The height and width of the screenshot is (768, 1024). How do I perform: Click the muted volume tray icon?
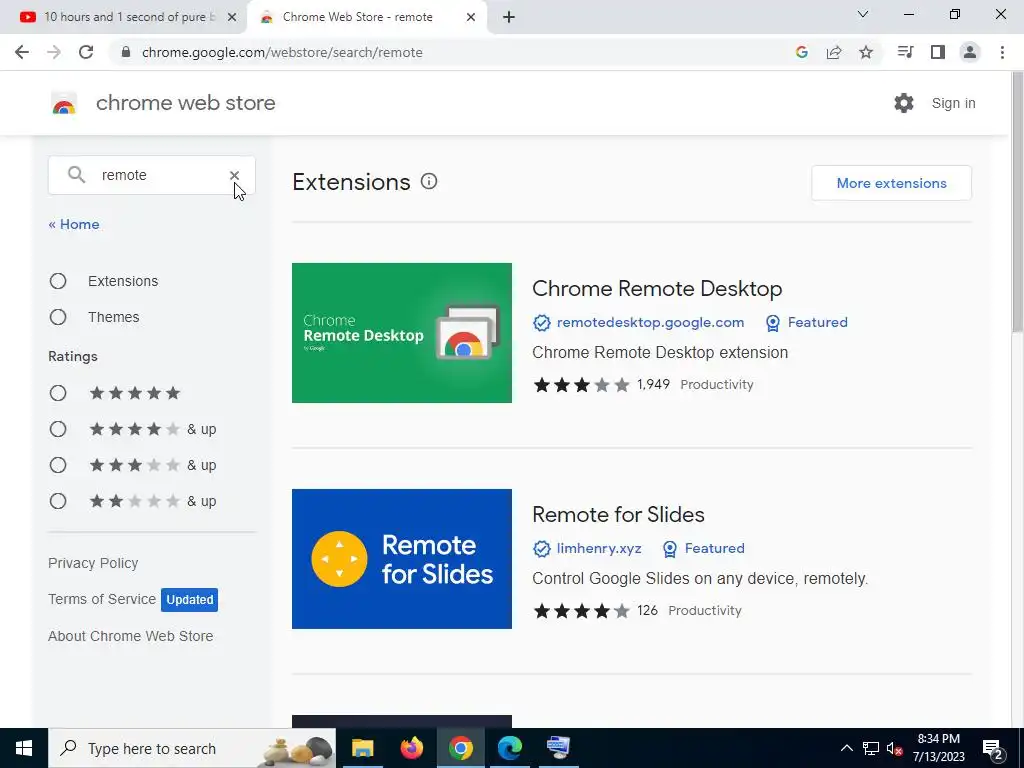(895, 748)
